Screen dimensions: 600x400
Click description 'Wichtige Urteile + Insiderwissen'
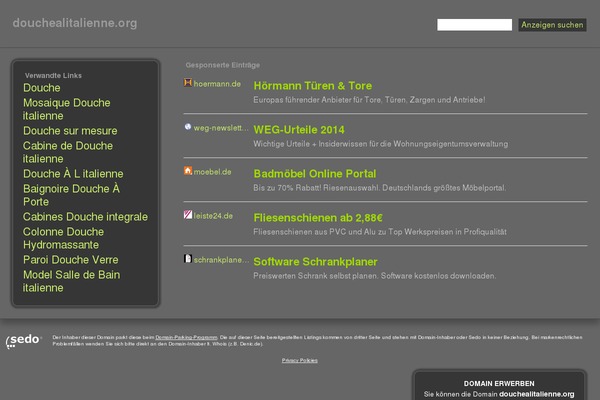[x=381, y=144]
